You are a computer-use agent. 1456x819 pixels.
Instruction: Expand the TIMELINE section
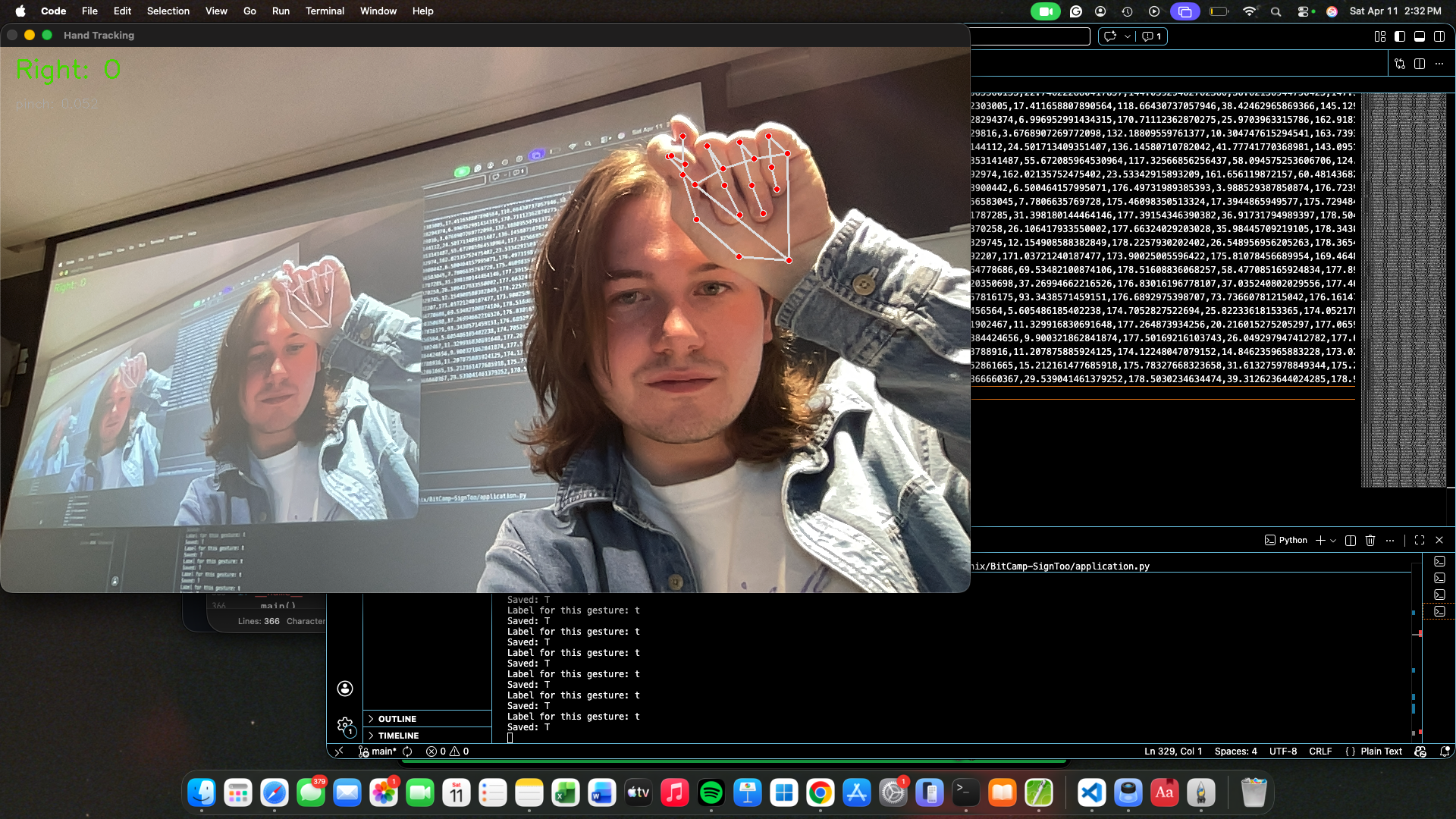[398, 736]
